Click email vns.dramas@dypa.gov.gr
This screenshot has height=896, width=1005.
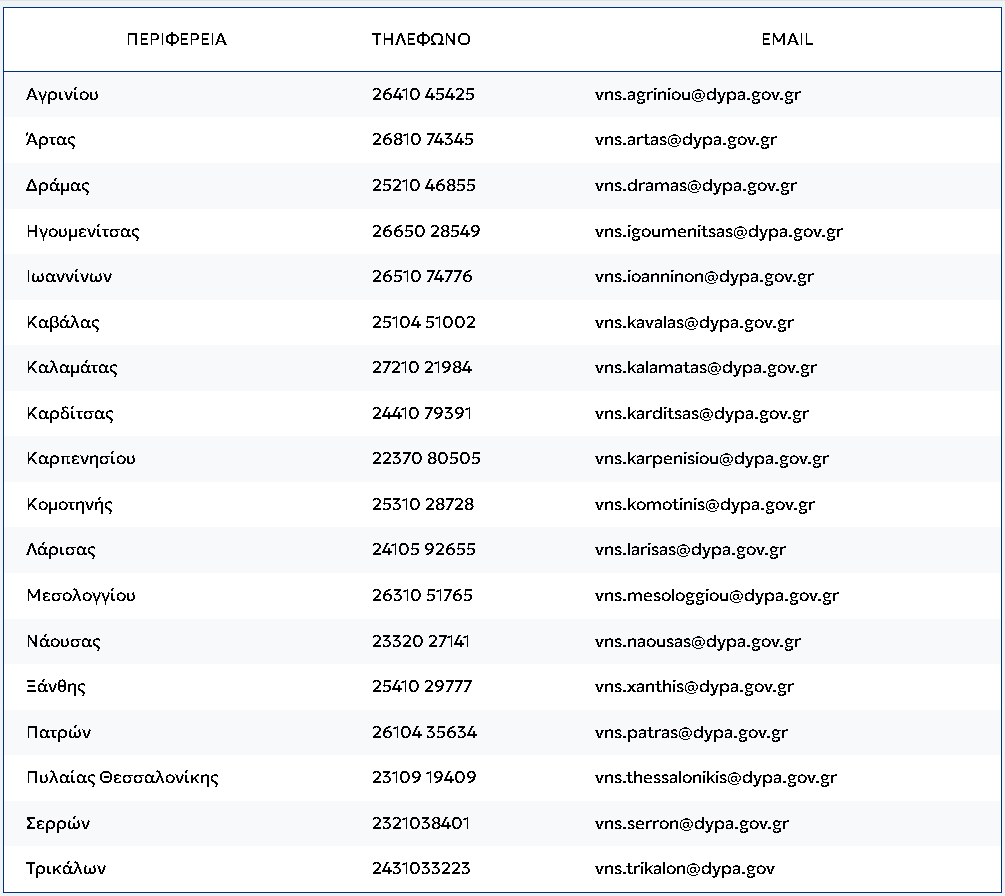click(695, 186)
